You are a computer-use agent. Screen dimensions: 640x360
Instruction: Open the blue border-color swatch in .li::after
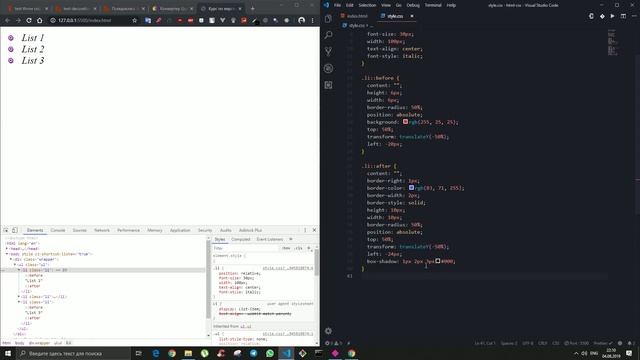(x=411, y=188)
